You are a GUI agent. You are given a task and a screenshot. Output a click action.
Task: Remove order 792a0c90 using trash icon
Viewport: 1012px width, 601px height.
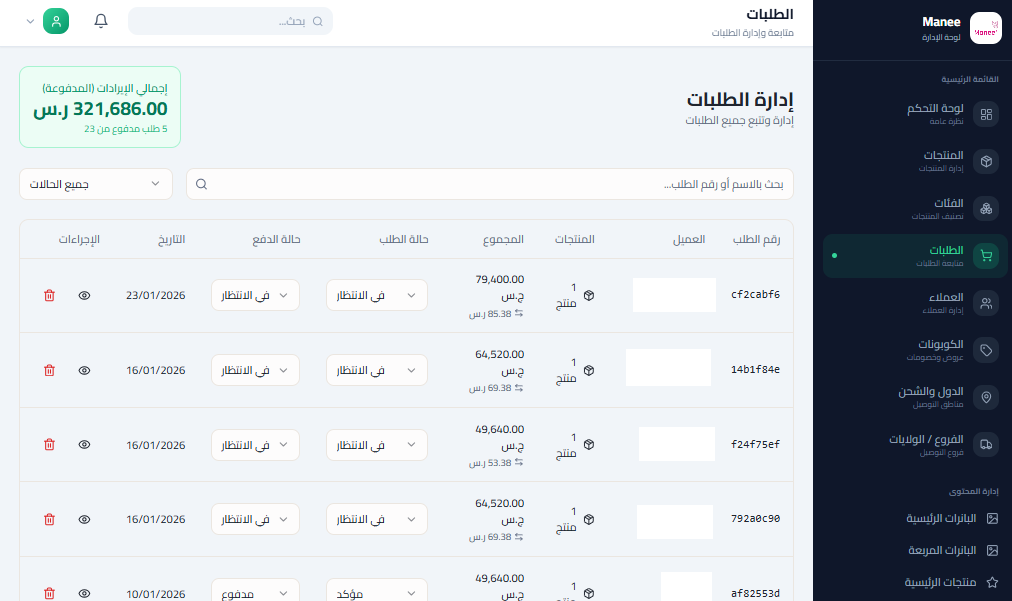point(49,519)
